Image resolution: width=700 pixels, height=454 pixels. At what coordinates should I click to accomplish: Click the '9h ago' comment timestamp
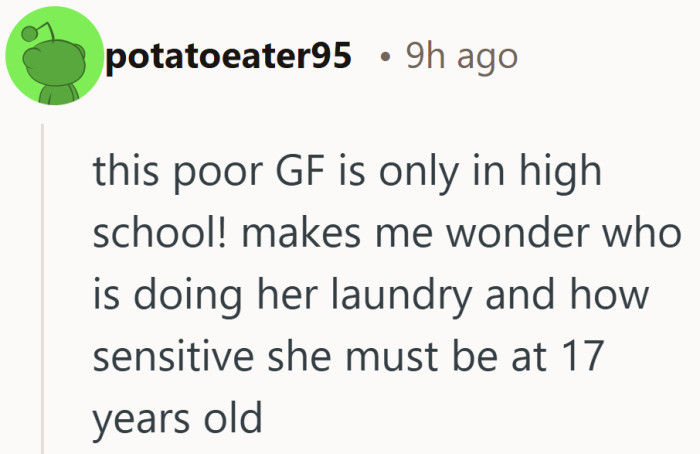[461, 57]
